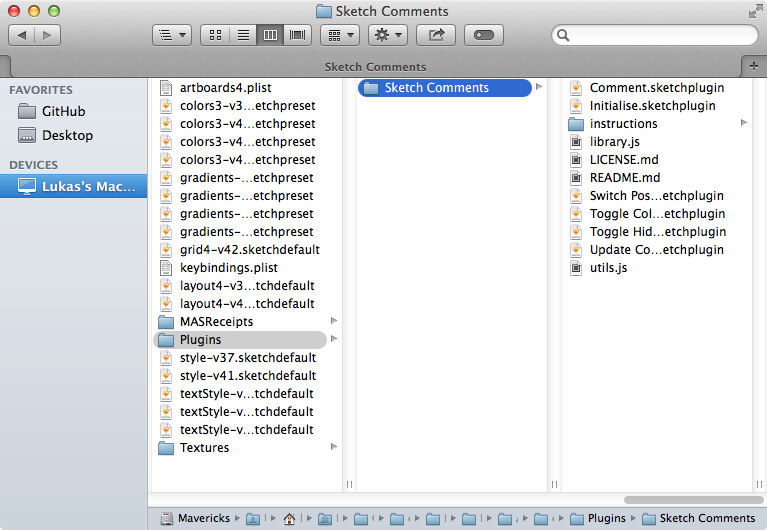The height and width of the screenshot is (530, 767).
Task: Select the Sketch Comments tab
Action: click(x=376, y=67)
